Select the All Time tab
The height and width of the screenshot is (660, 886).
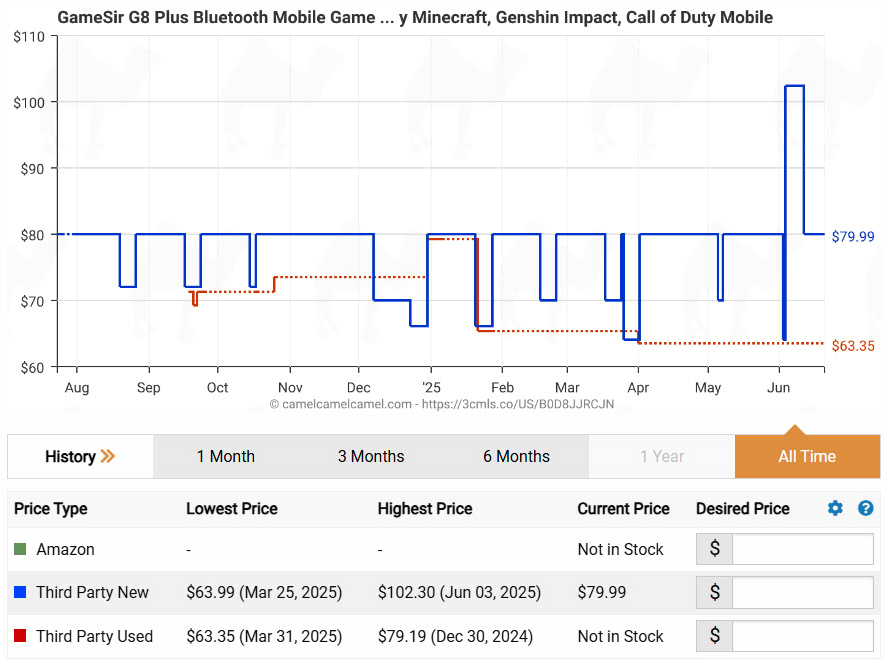(x=807, y=457)
